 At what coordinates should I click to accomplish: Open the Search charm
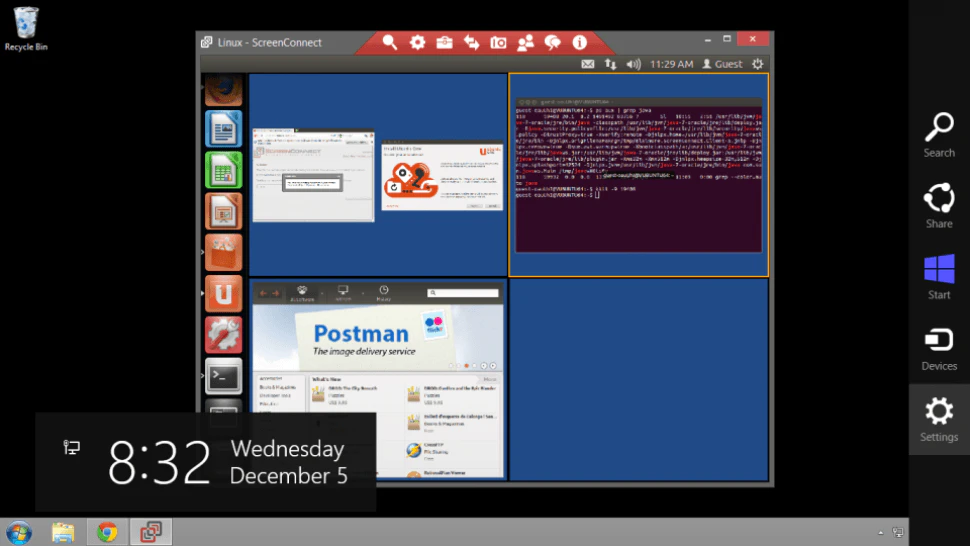click(939, 135)
